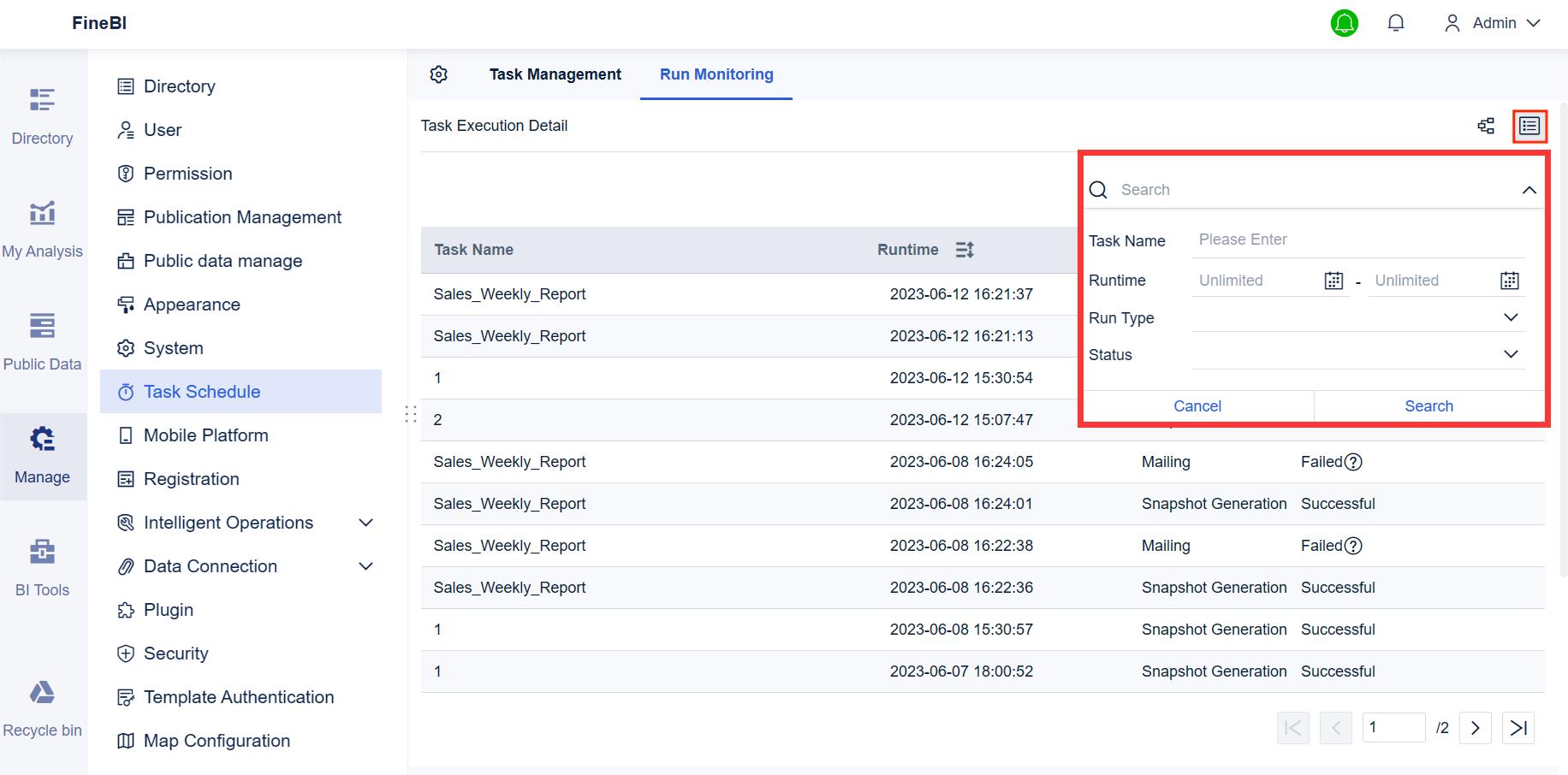Viewport: 1568px width, 775px height.
Task: Jump to the last page of results
Action: (1518, 728)
